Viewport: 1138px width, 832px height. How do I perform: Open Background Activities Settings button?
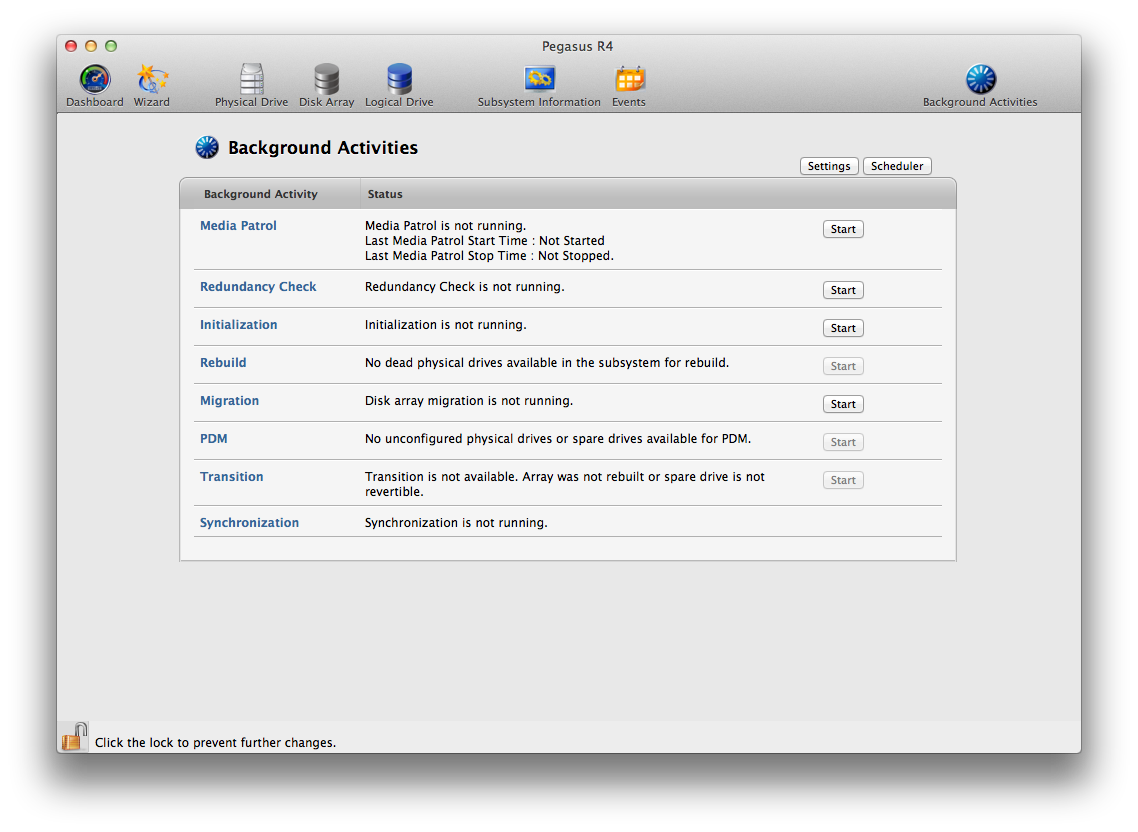[x=829, y=166]
